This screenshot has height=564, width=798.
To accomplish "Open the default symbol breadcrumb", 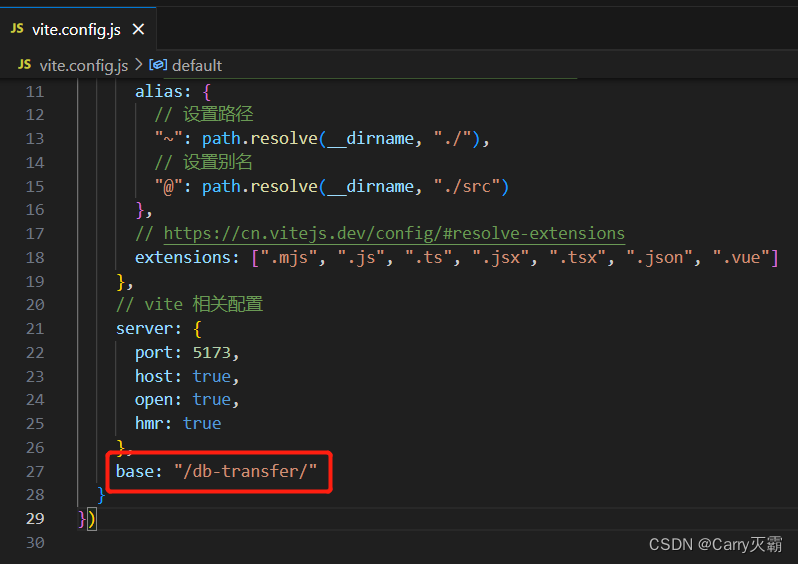I will point(197,66).
